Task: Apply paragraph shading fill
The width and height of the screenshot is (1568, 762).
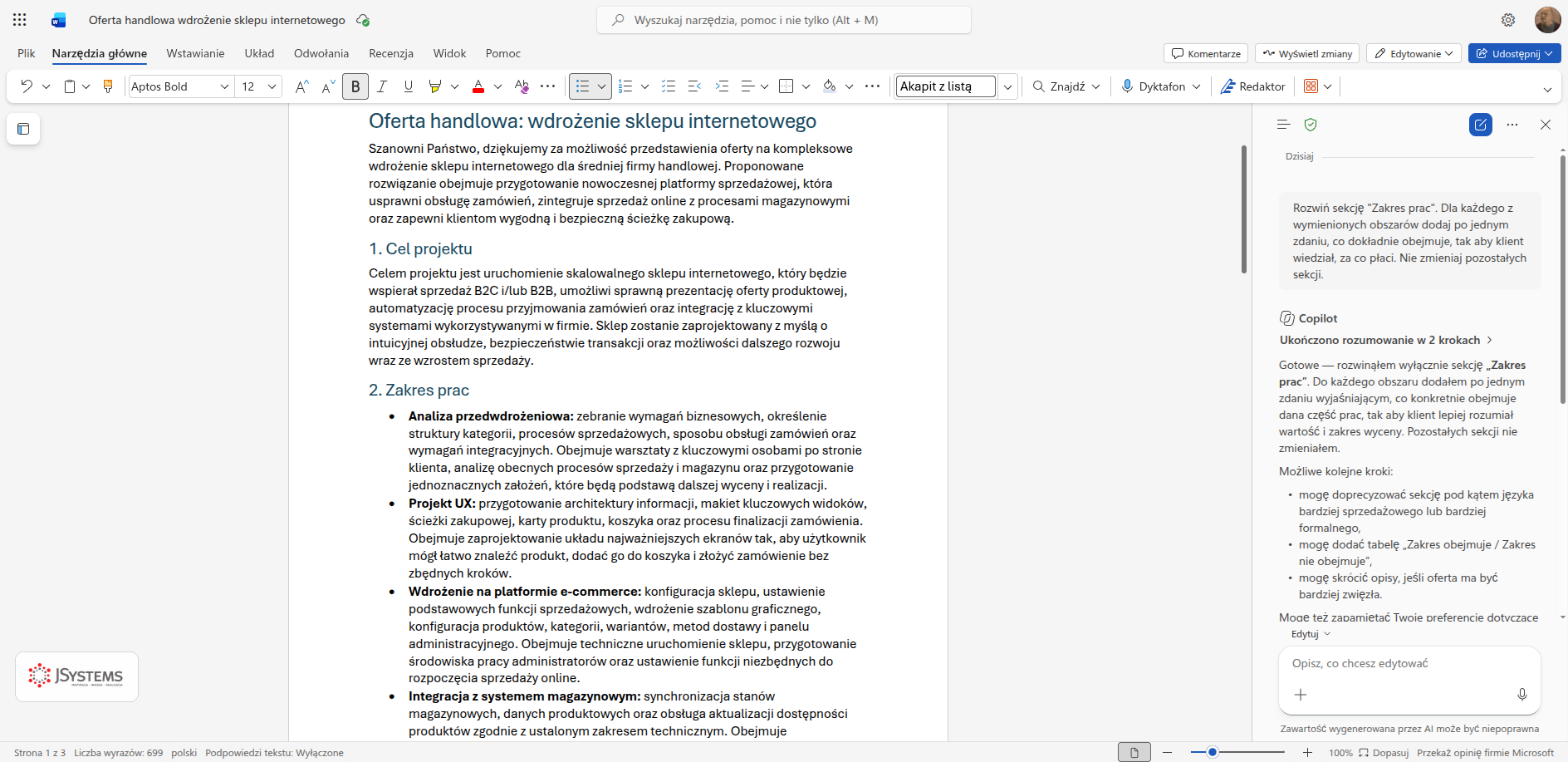Action: 829,86
